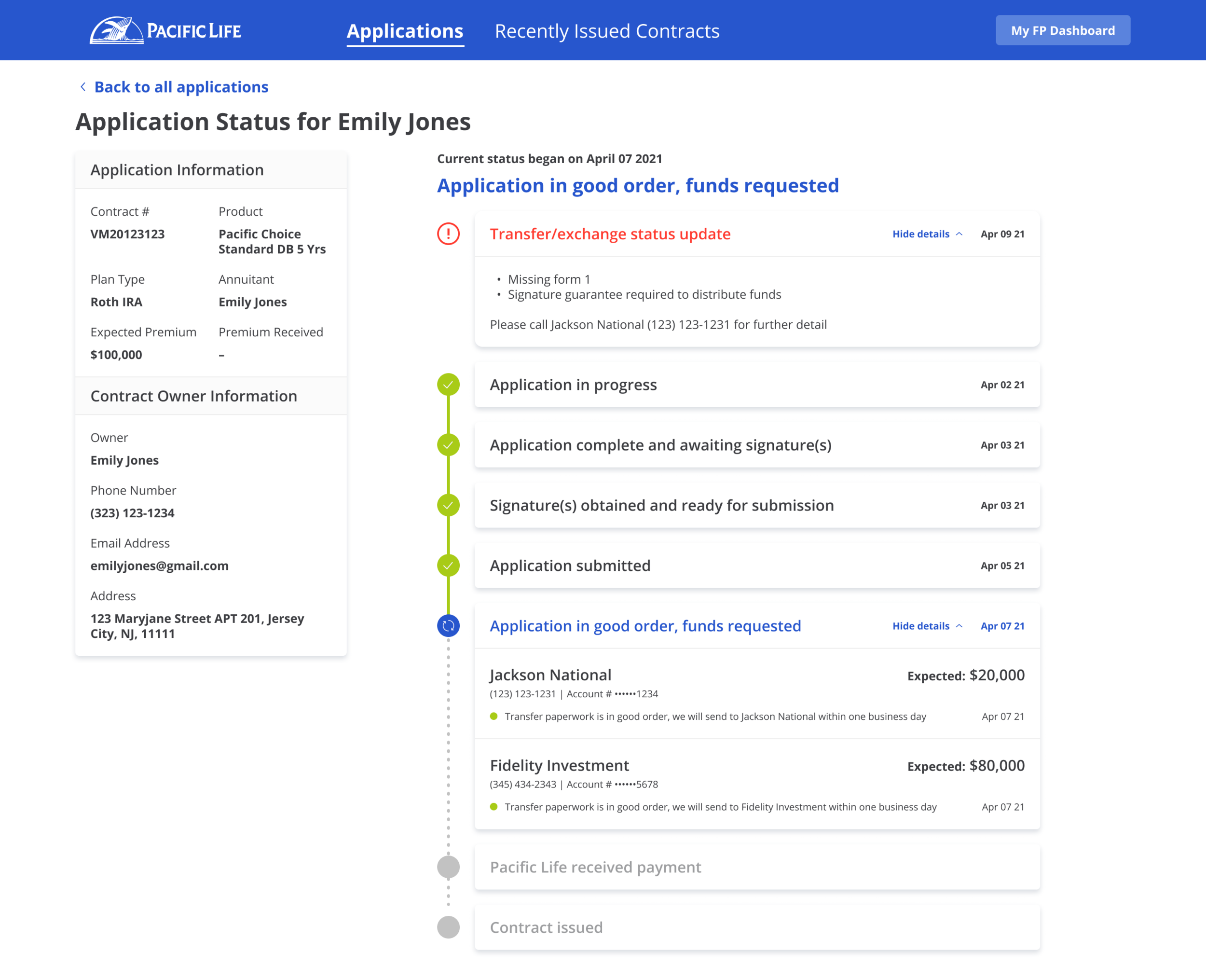
Task: Hide details of Transfer/exchange status update
Action: (x=927, y=234)
